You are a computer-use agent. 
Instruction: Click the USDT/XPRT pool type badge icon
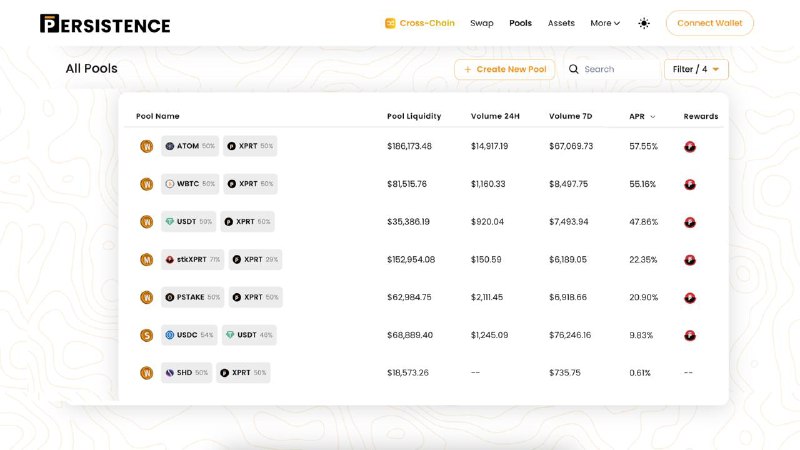146,222
